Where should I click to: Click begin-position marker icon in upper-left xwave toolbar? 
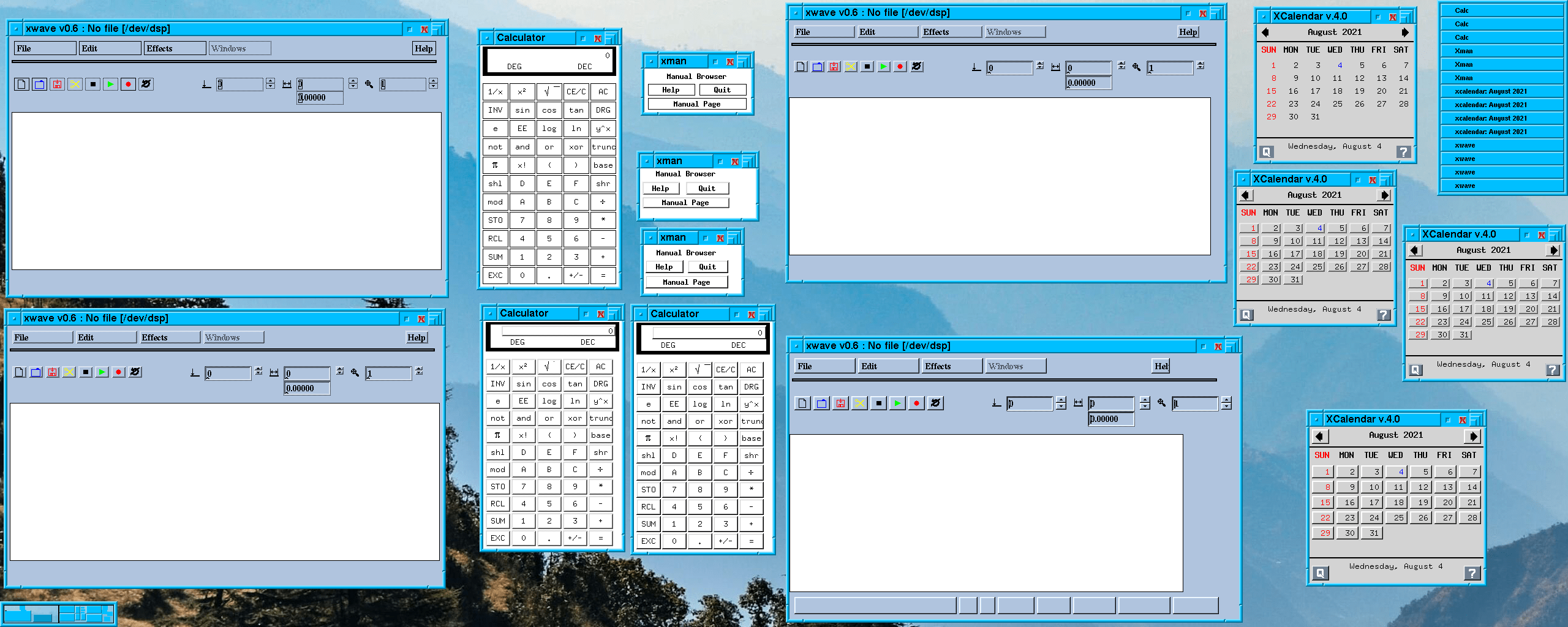206,84
